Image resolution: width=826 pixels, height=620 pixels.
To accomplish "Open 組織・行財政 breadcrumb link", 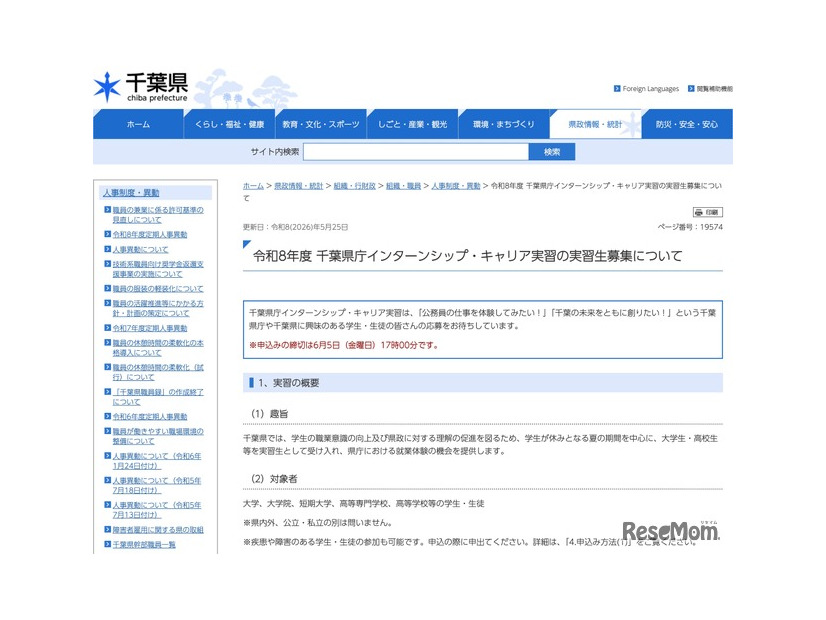I will (x=355, y=186).
